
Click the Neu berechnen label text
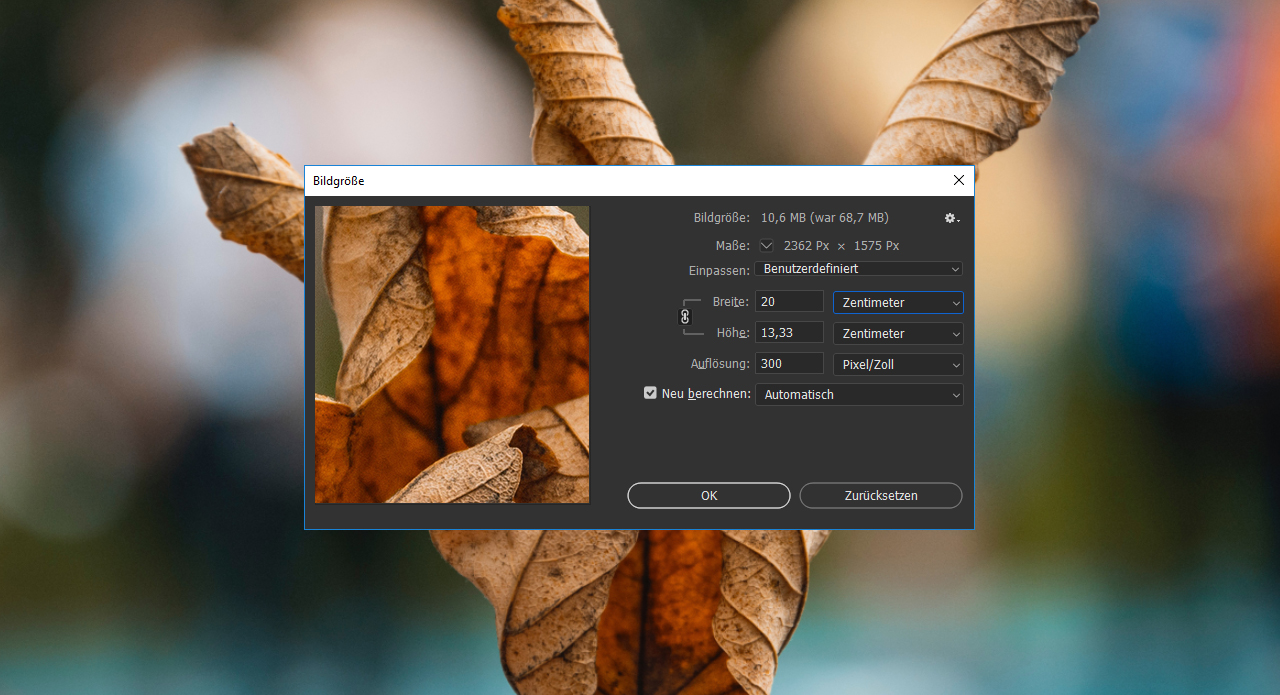pos(705,394)
